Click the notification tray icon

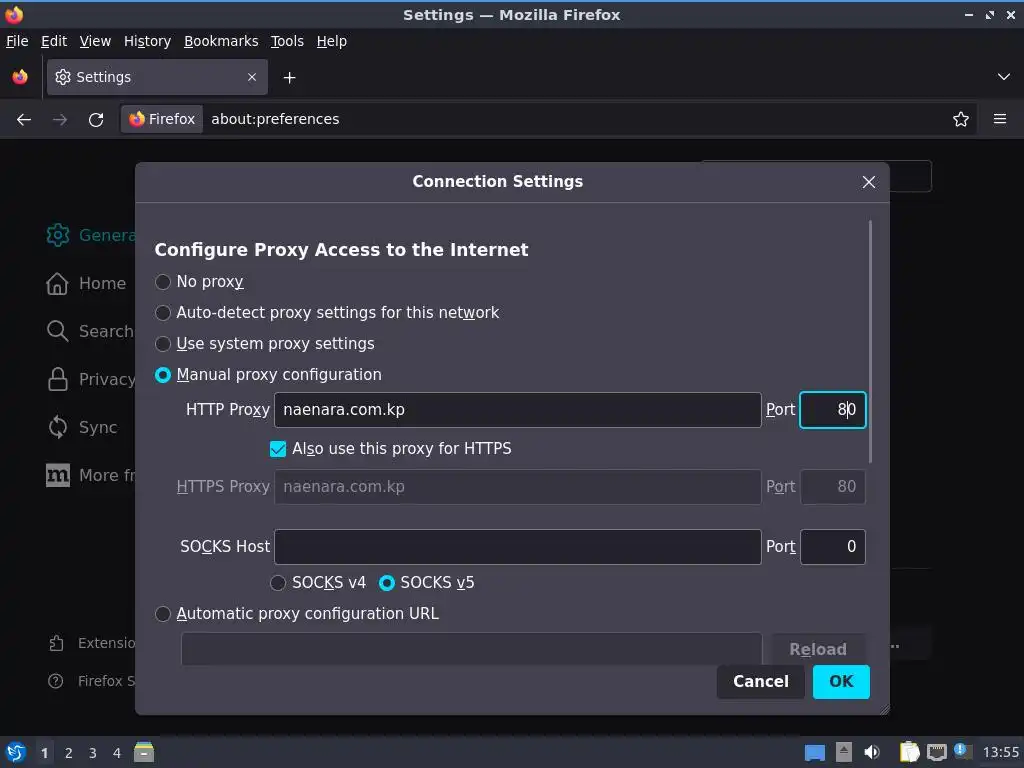click(962, 751)
